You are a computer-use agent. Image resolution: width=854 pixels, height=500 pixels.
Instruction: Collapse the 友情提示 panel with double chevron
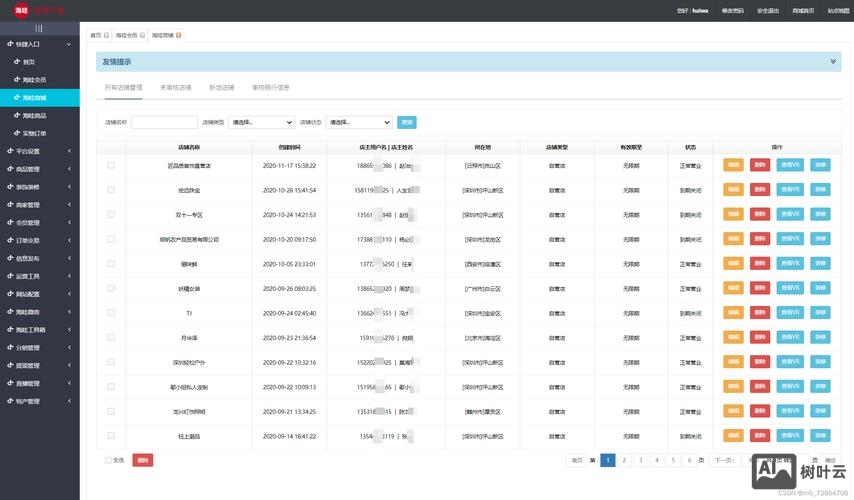(834, 61)
